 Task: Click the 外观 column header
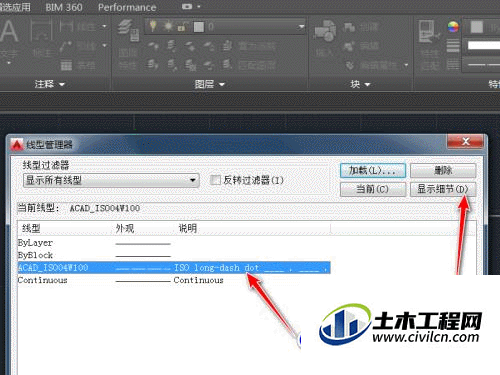coord(125,228)
